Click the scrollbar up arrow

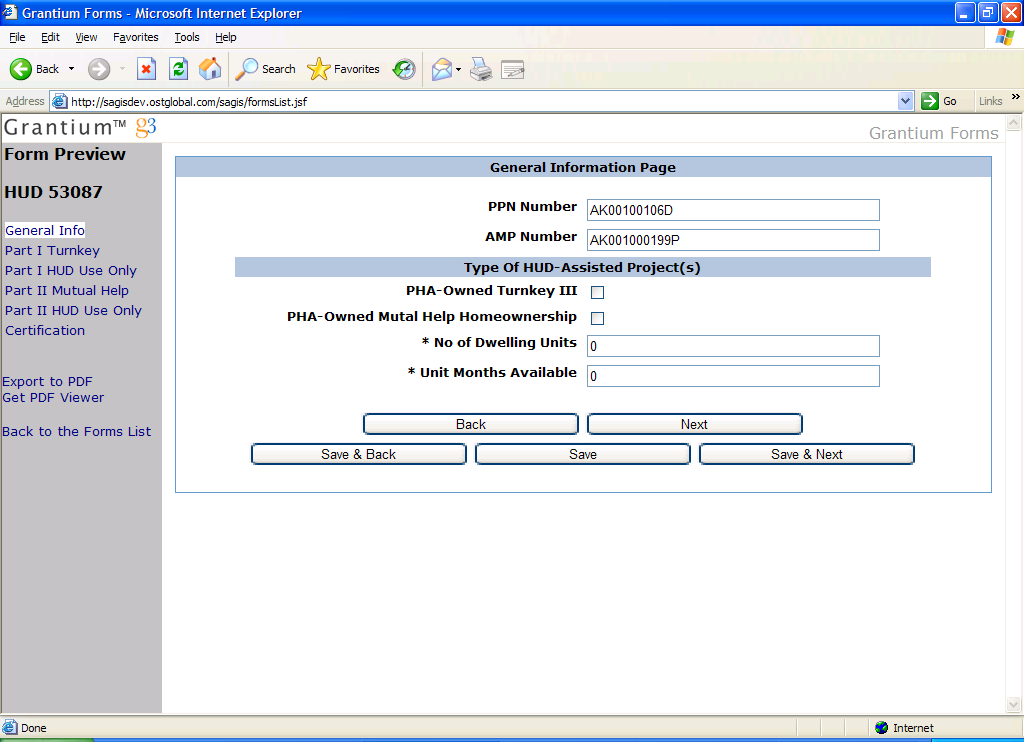click(1014, 122)
